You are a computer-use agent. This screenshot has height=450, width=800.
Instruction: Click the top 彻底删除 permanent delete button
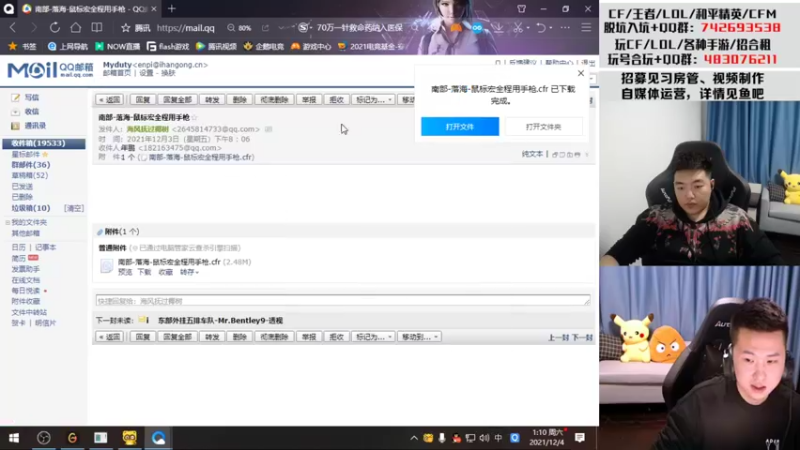[274, 99]
